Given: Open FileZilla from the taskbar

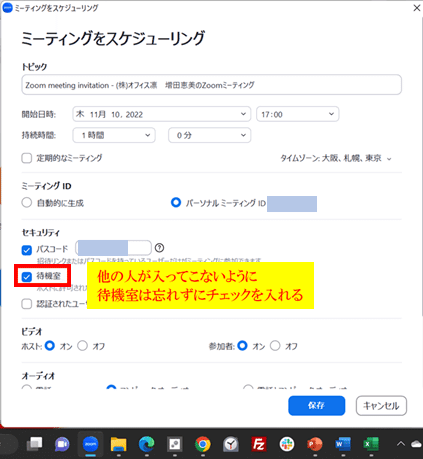Looking at the screenshot, I should 259,444.
